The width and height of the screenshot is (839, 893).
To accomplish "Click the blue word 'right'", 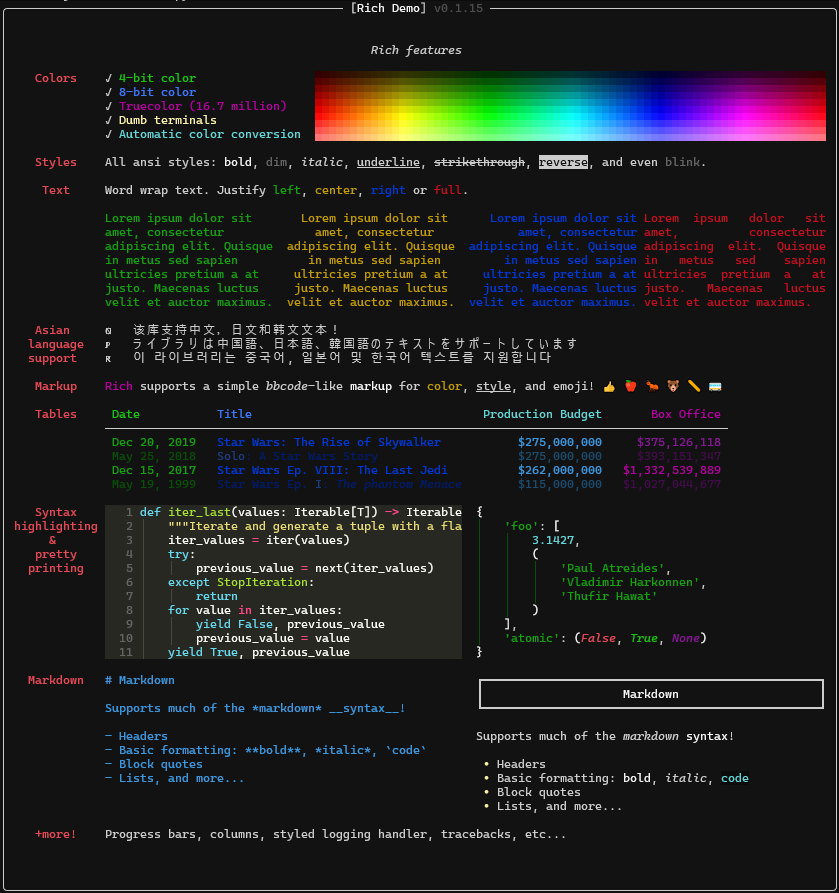I will (x=388, y=190).
